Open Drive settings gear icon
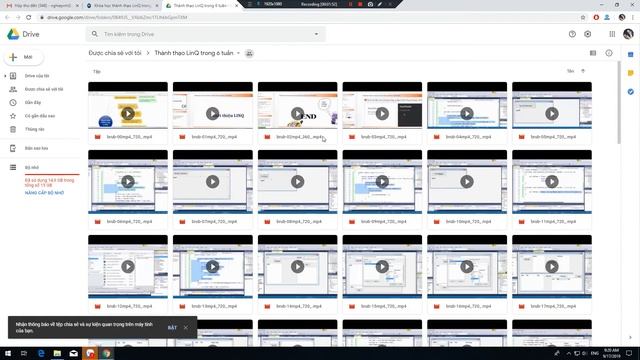The width and height of the screenshot is (640, 360). tap(588, 34)
